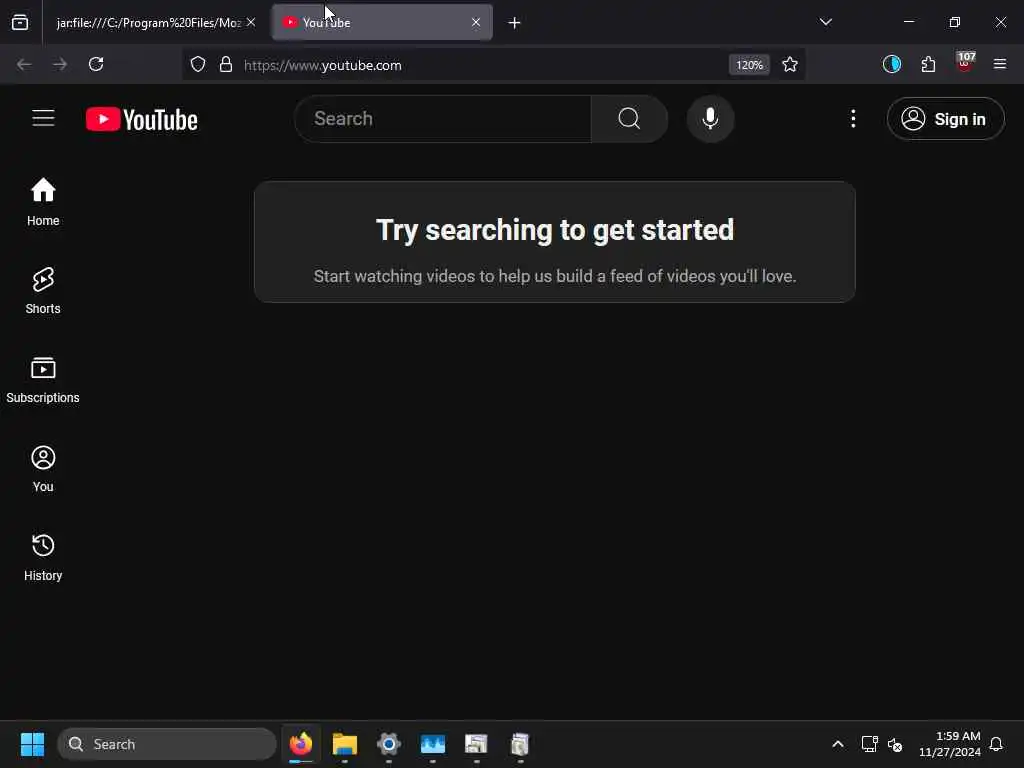Open the document-window taskbar app icon
1024x768 pixels.
477,744
